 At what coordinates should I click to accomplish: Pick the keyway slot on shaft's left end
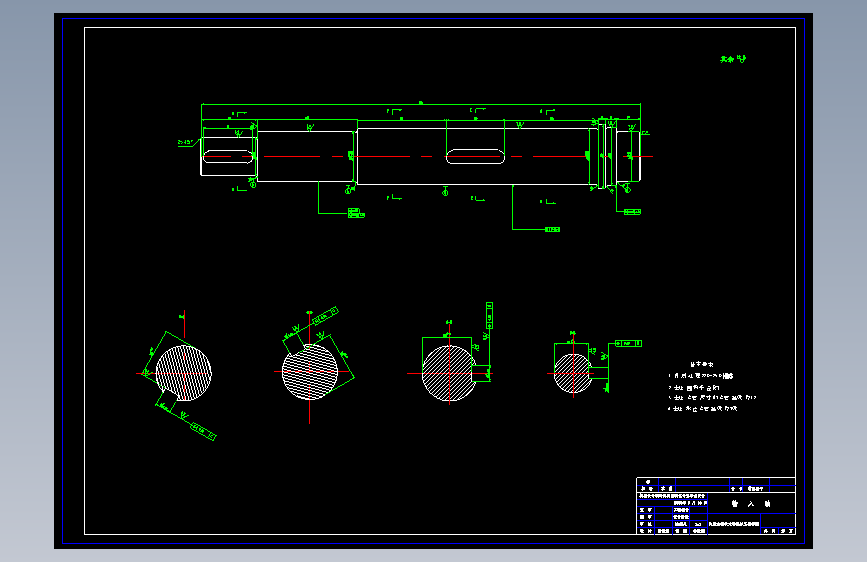tap(228, 157)
